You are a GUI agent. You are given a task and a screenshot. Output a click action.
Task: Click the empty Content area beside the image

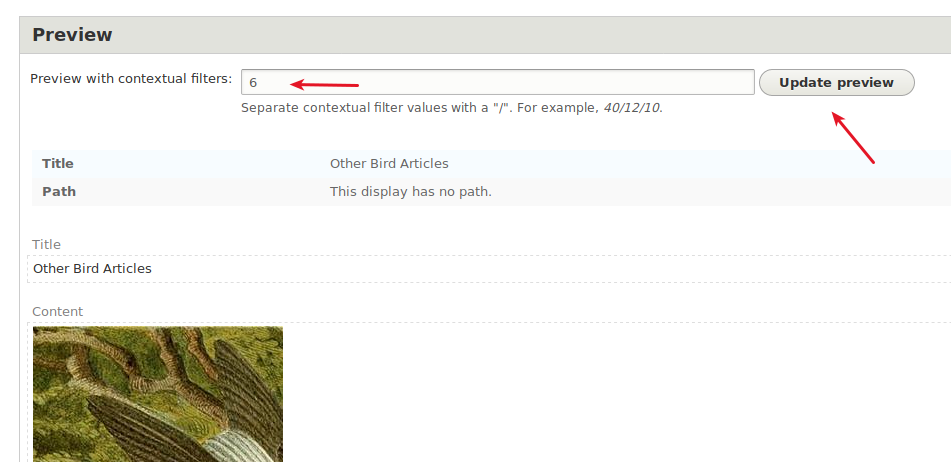click(x=607, y=394)
